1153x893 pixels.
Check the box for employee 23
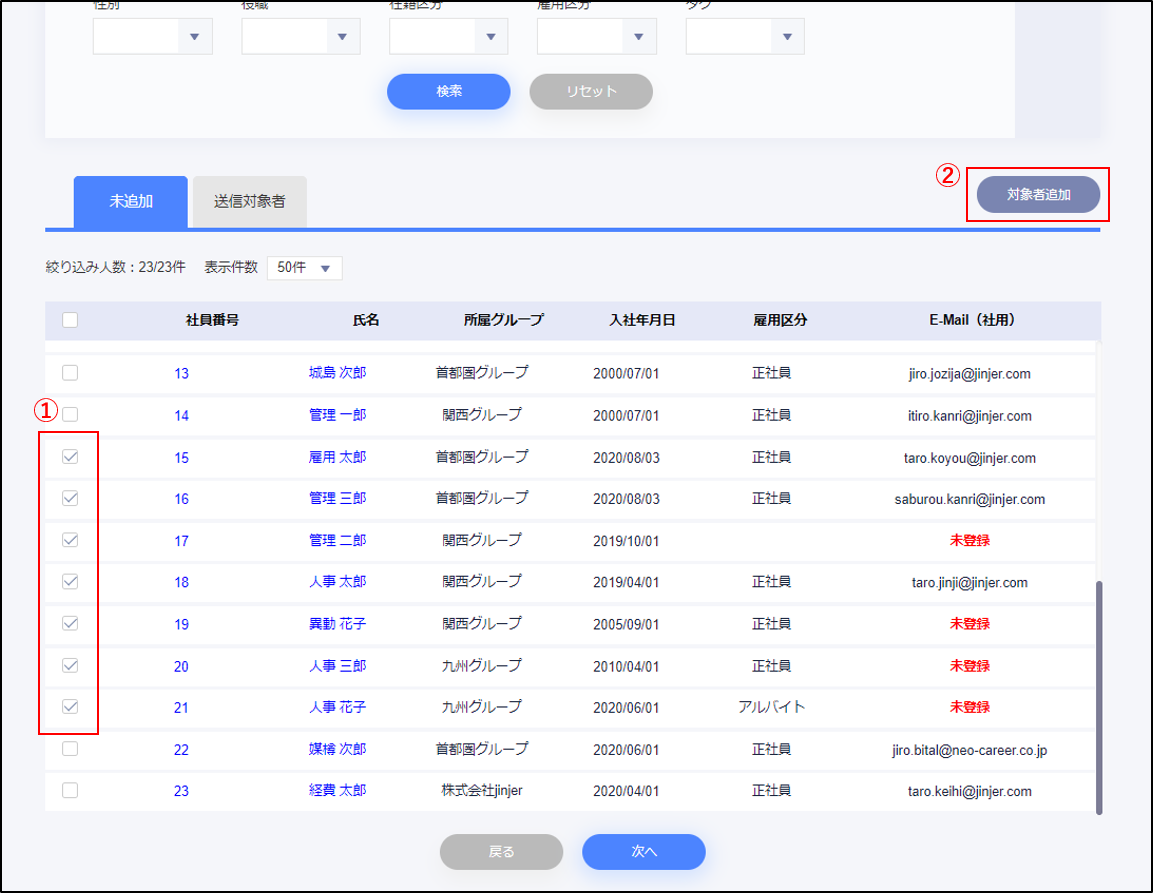[70, 791]
